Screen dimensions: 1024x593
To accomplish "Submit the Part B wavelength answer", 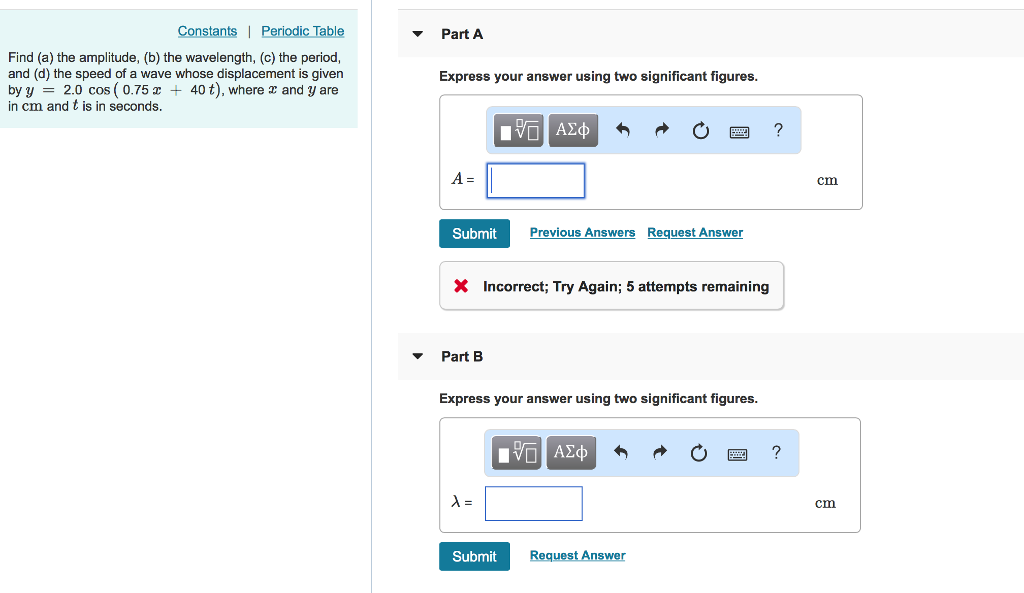I will [474, 556].
